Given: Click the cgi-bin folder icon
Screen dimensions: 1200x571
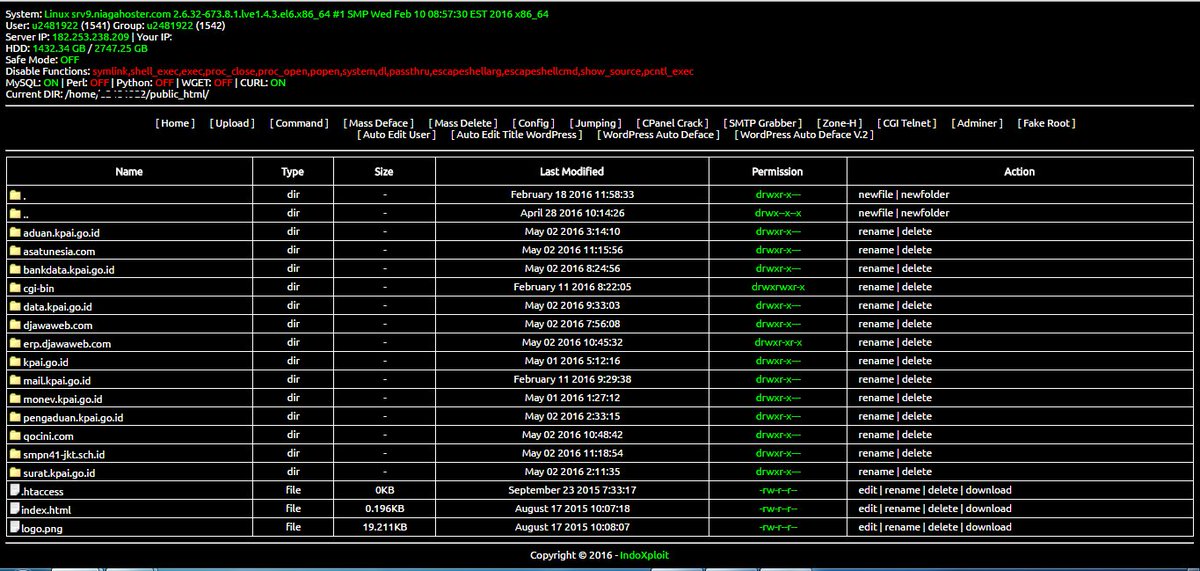Looking at the screenshot, I should tap(15, 288).
